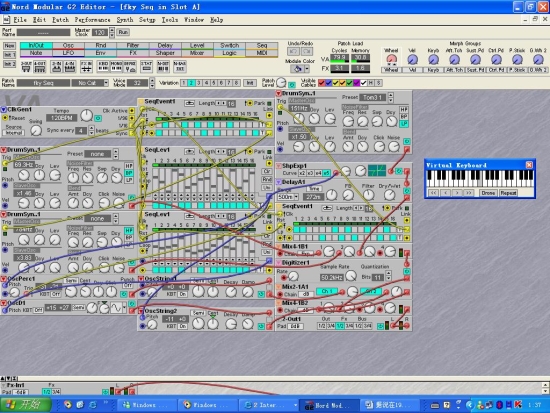Screen dimensions: 550x413
Task: Open the DelayA1 500m range dropdown
Action: click(x=296, y=197)
